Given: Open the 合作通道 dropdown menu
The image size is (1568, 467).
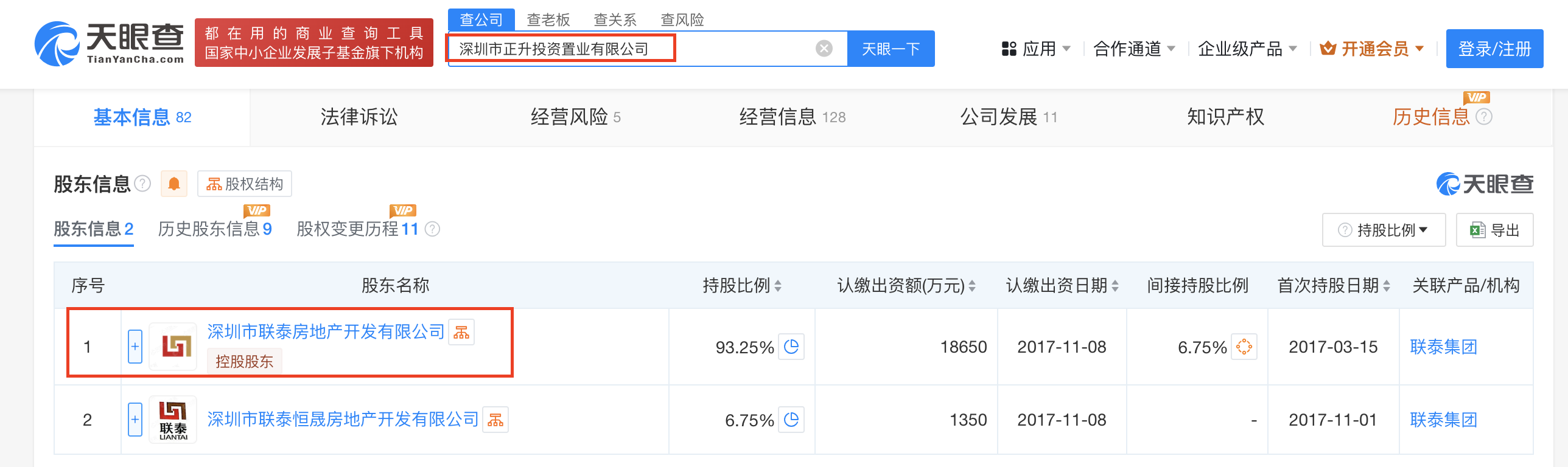Looking at the screenshot, I should click(1134, 49).
